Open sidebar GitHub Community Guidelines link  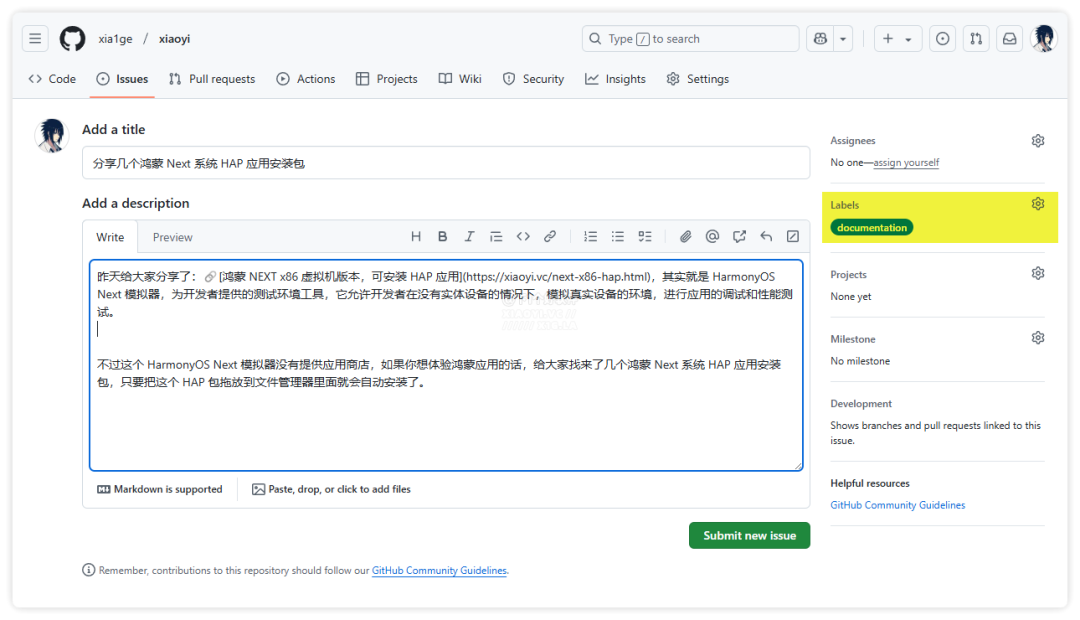point(897,505)
